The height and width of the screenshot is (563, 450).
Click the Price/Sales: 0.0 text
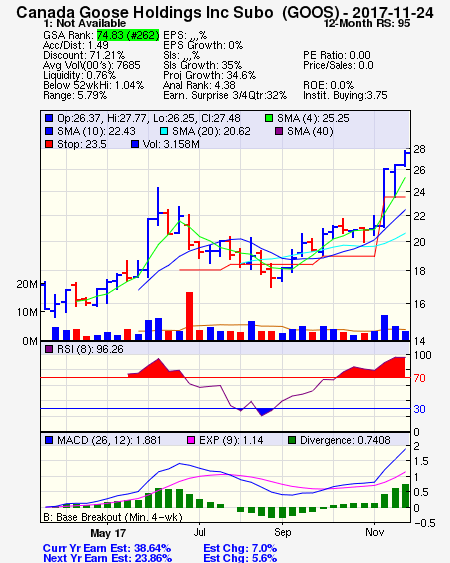[x=338, y=65]
